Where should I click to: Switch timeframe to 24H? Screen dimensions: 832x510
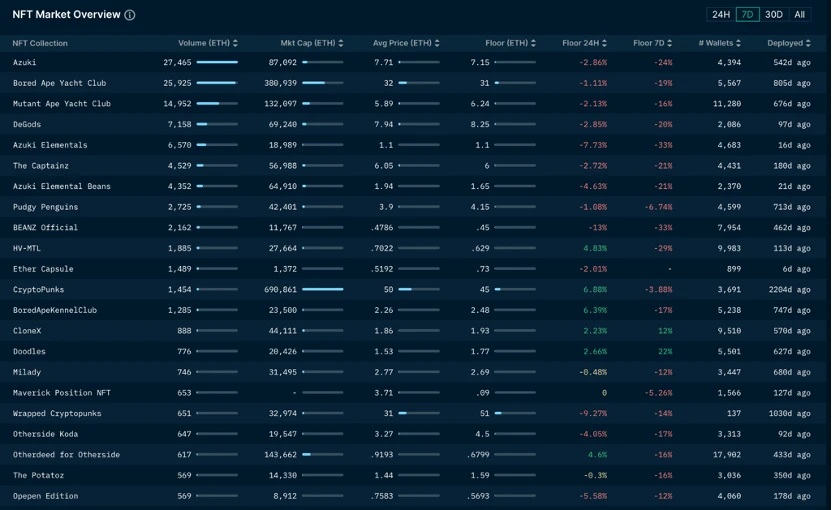click(x=720, y=15)
